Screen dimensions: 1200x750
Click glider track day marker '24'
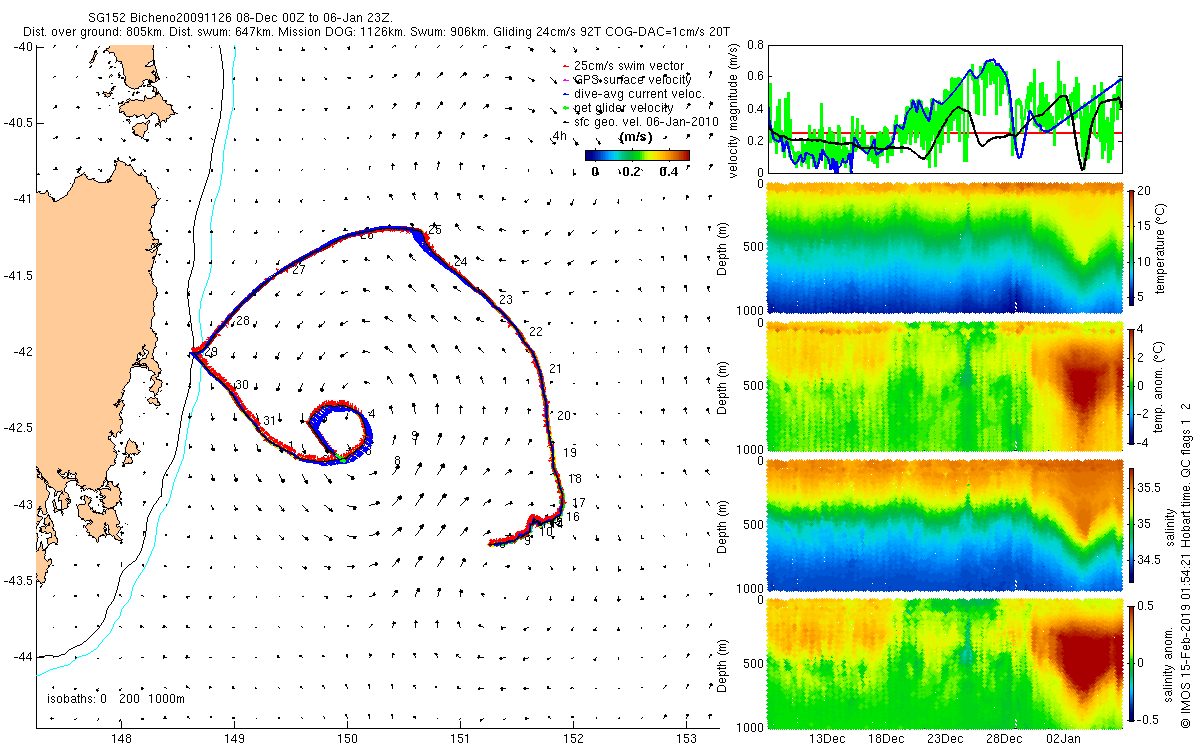point(461,262)
